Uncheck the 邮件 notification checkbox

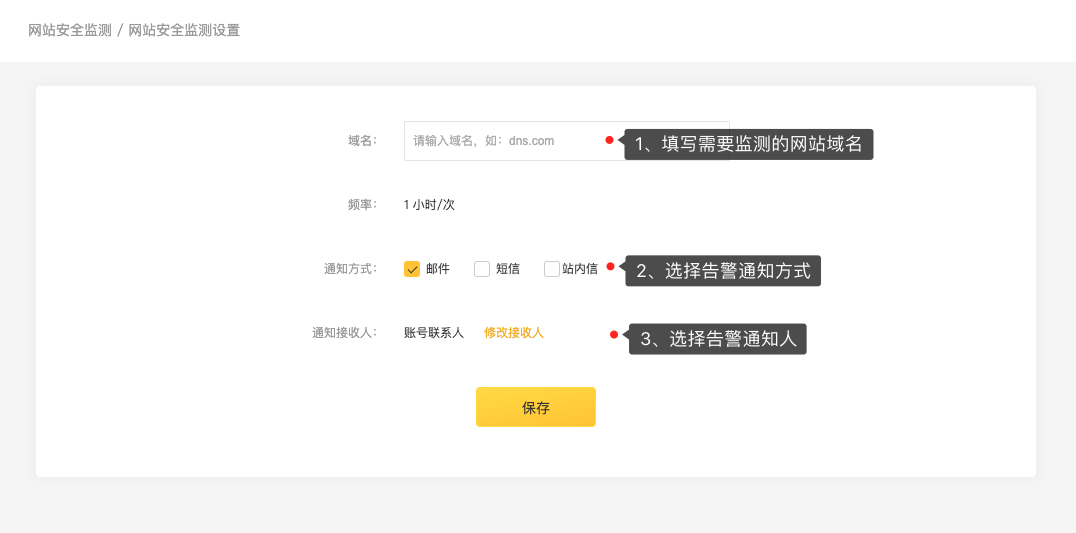click(412, 269)
